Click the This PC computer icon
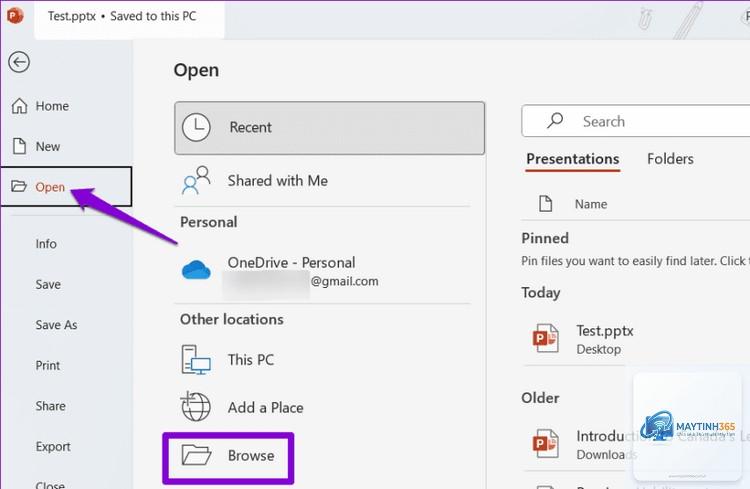Screen dimensions: 750x489 [196, 359]
